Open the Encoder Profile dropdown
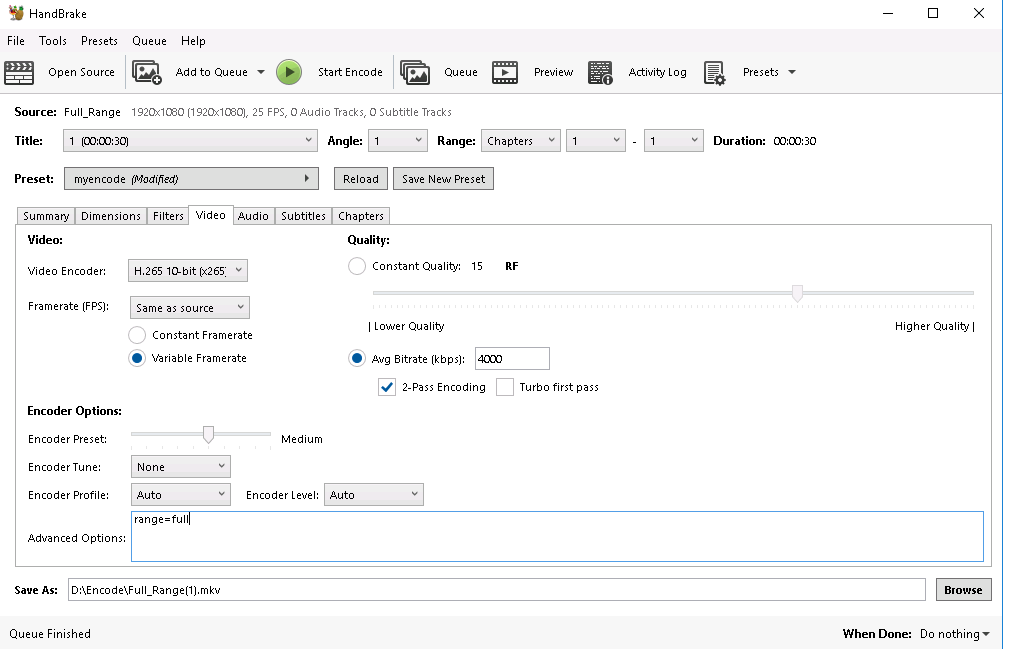1009x649 pixels. point(180,495)
